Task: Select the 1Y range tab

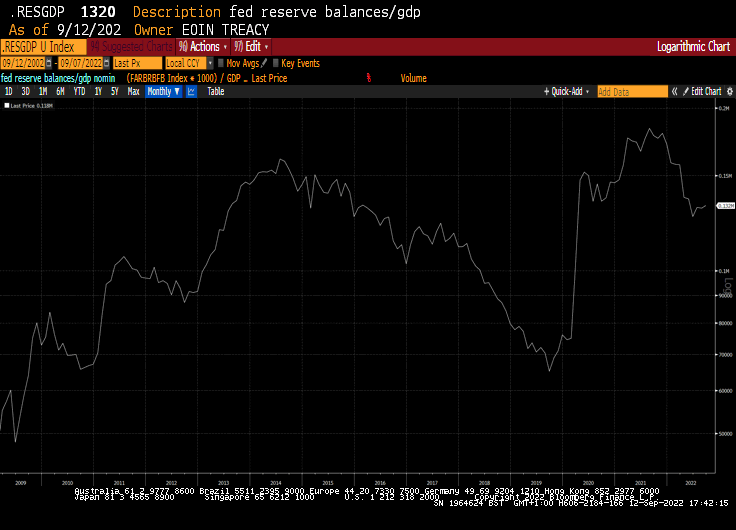Action: pos(98,92)
